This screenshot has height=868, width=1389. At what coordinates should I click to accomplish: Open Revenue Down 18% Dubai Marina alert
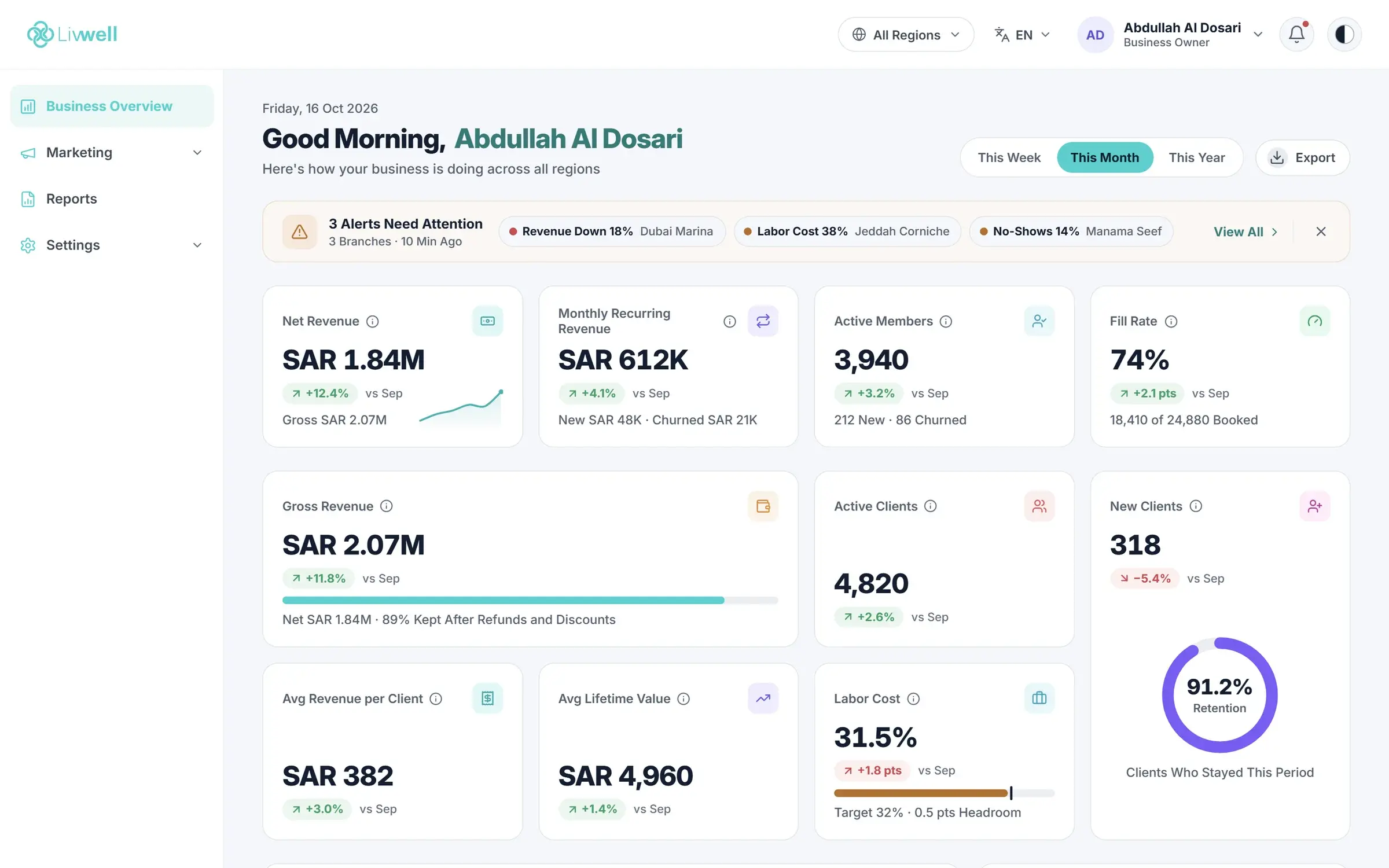point(611,231)
